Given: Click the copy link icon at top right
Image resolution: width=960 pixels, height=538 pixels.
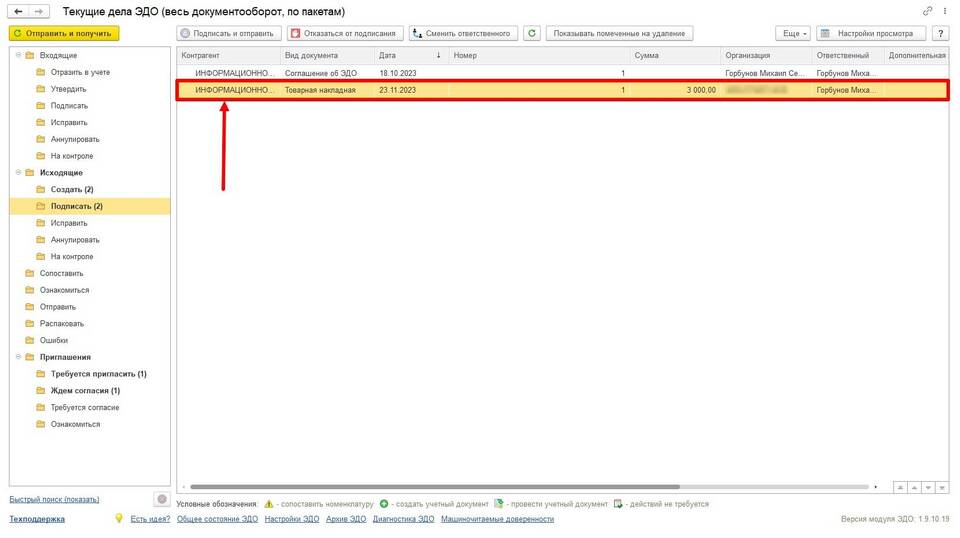Looking at the screenshot, I should point(928,11).
